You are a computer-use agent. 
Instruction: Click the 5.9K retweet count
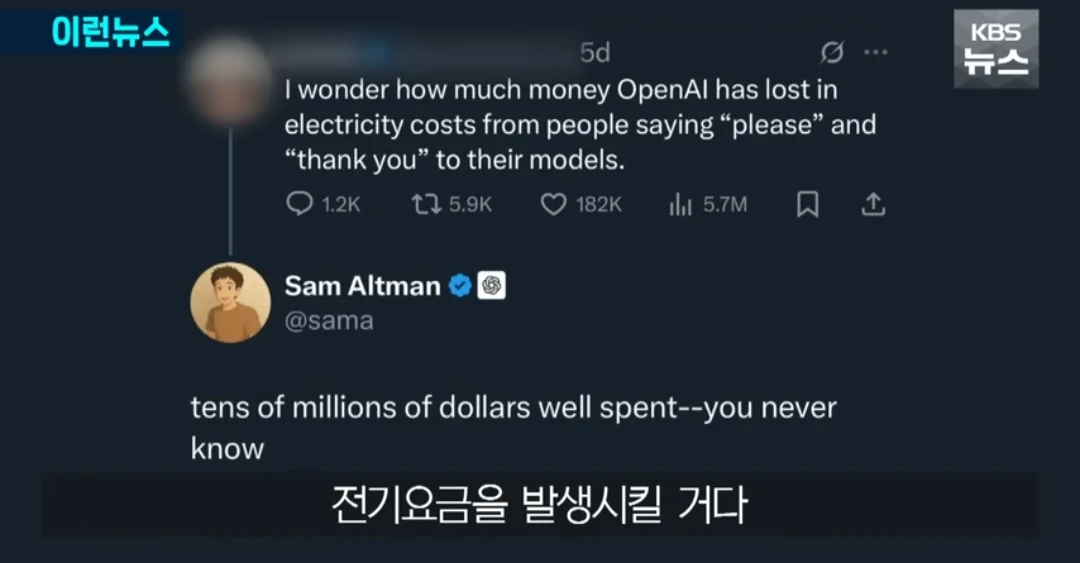(x=470, y=205)
